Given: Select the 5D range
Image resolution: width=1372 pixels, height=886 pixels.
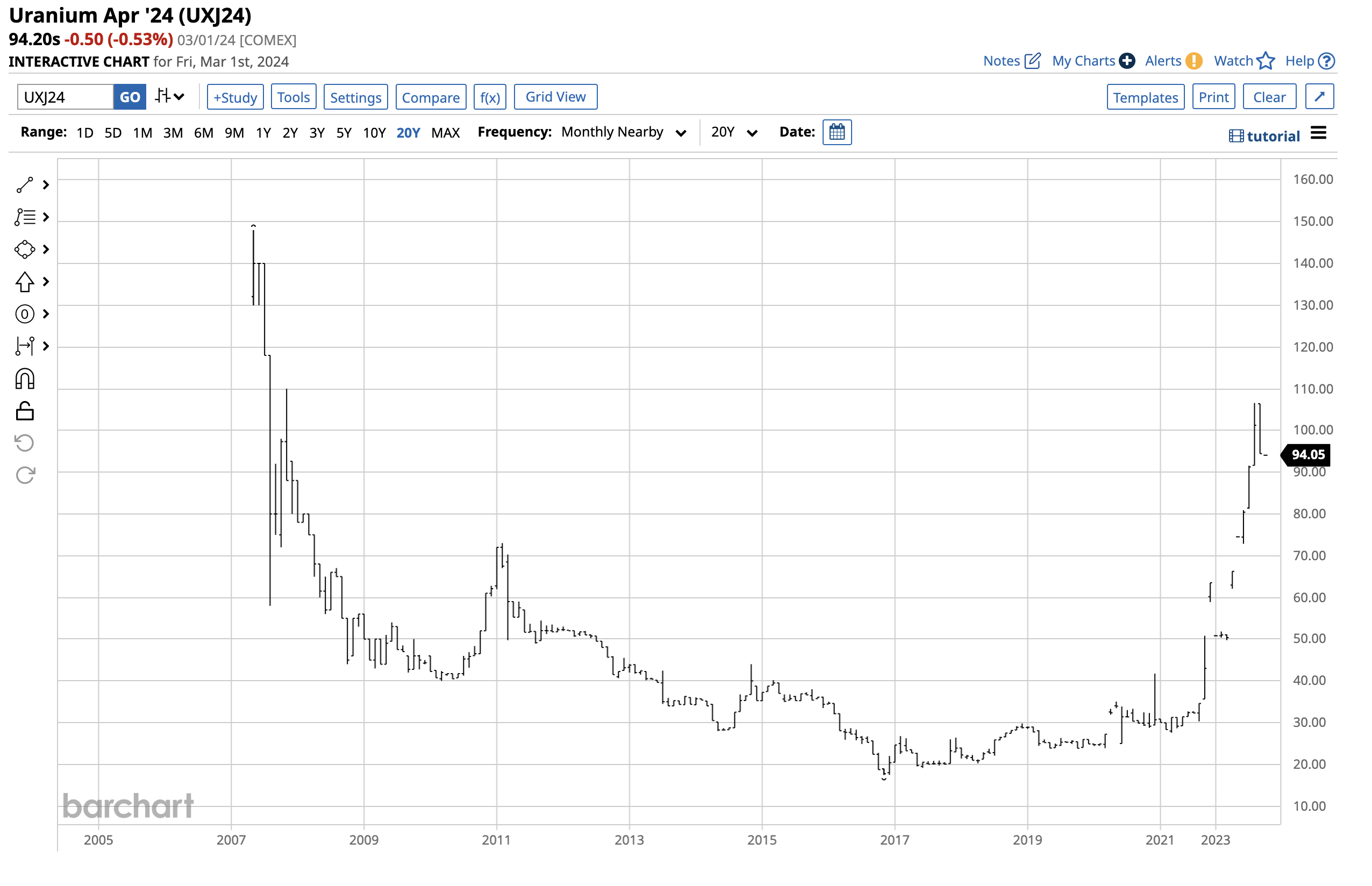Looking at the screenshot, I should tap(113, 132).
